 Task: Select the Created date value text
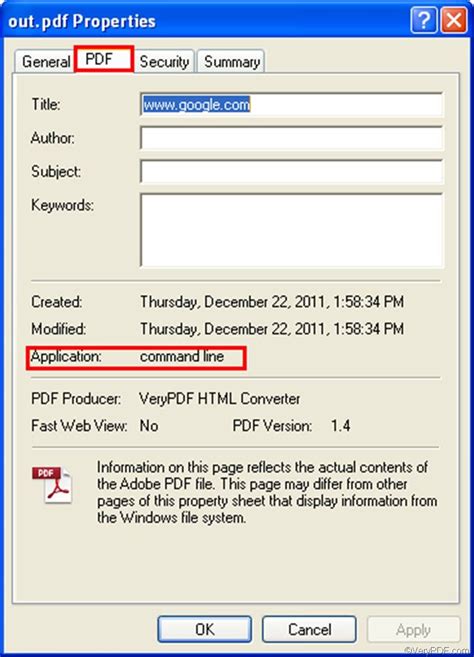(272, 302)
